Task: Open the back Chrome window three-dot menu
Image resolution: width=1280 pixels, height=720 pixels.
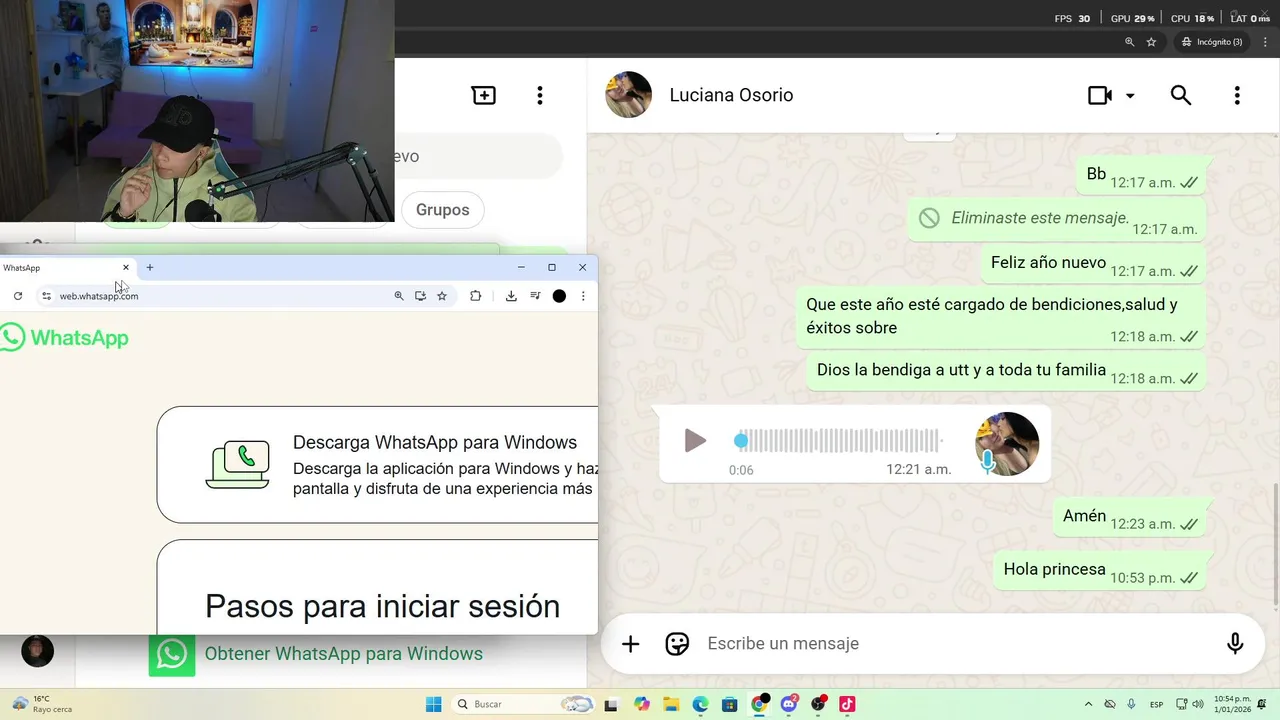Action: coord(1266,42)
